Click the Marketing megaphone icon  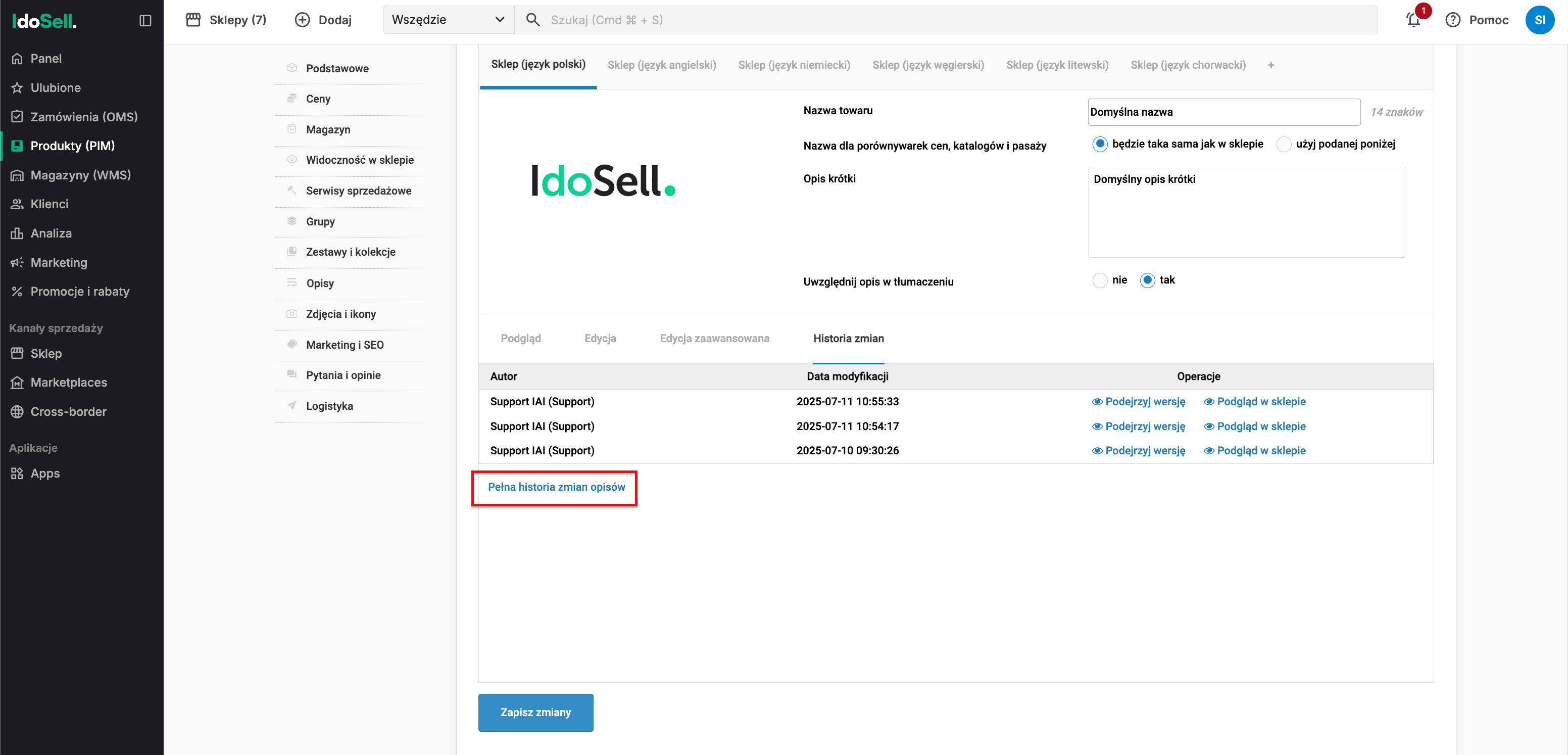[17, 262]
